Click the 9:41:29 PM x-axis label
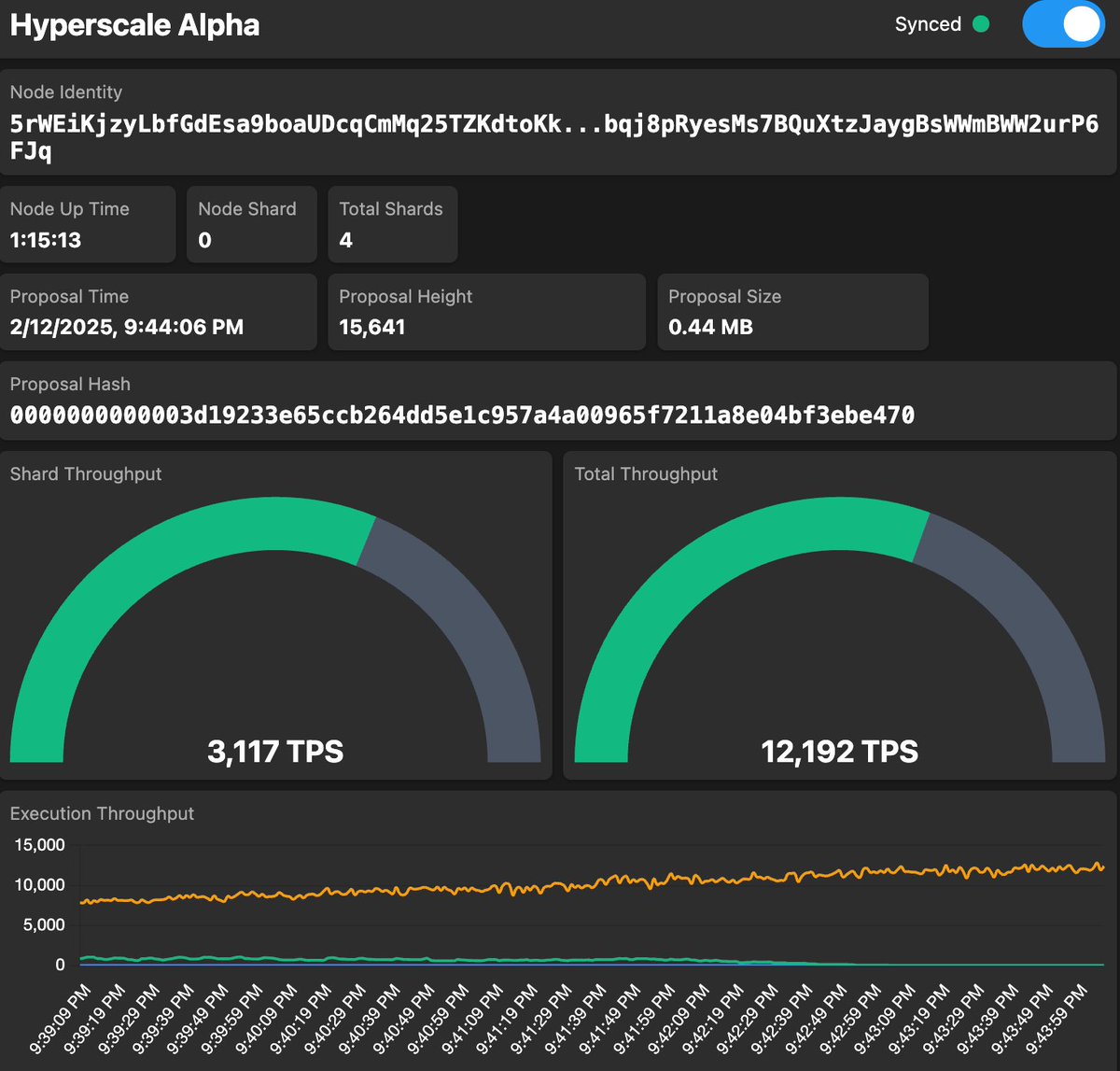 [x=541, y=1018]
